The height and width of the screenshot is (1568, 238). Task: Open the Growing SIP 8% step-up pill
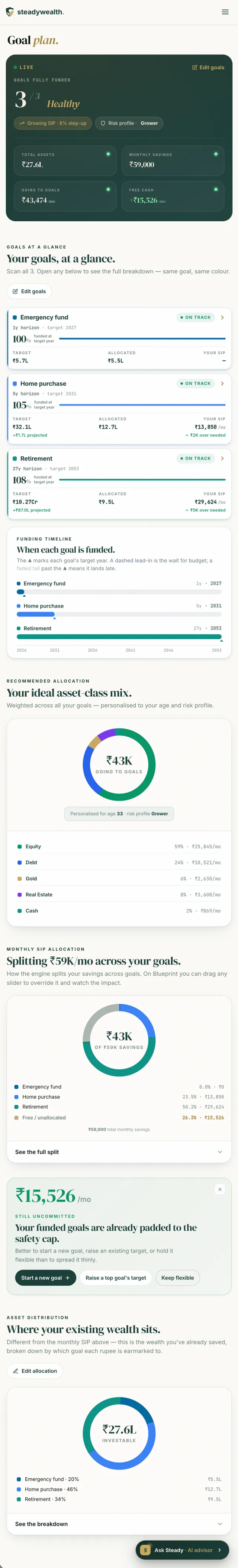pos(53,123)
